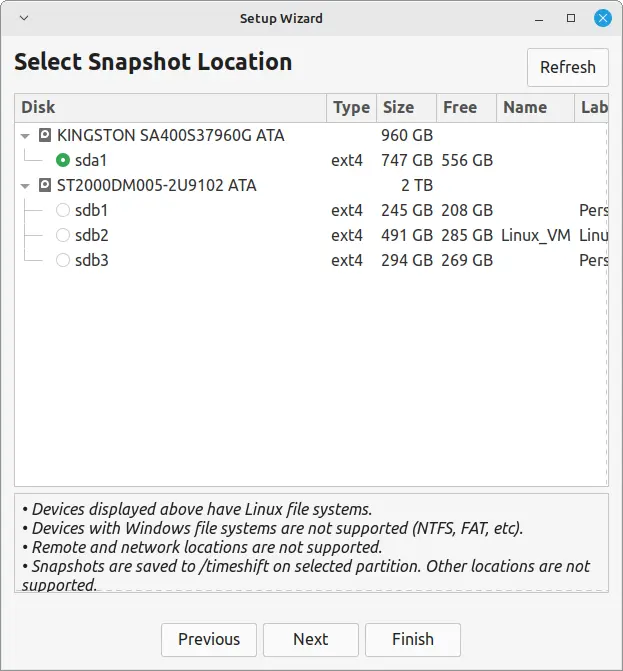
Task: Collapse the KINGSTON SA400S37960G disk tree
Action: coord(25,135)
